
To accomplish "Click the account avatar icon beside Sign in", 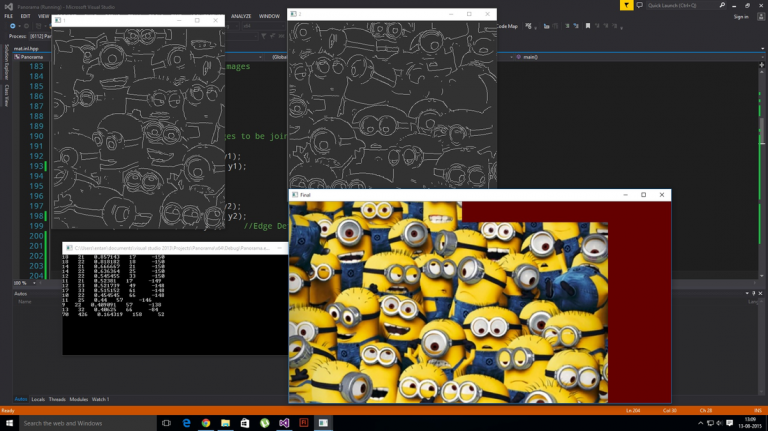I will click(761, 17).
